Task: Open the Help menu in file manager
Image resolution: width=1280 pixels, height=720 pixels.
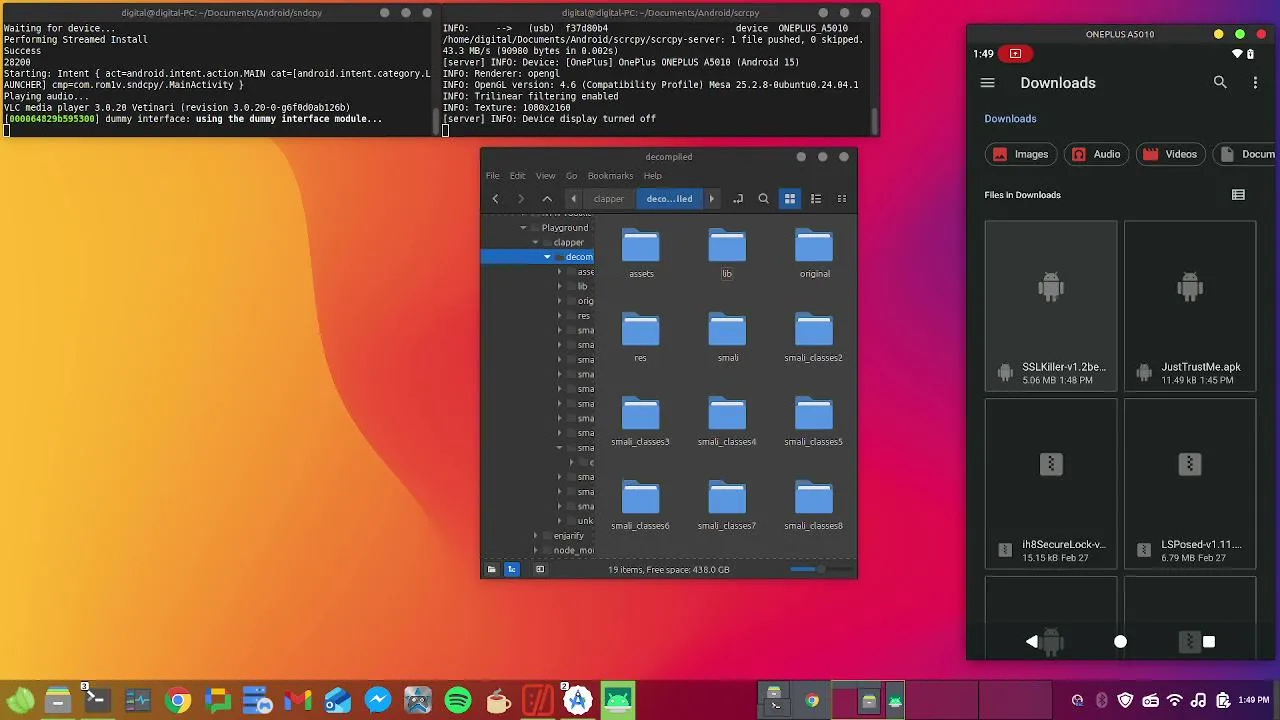Action: click(x=653, y=176)
